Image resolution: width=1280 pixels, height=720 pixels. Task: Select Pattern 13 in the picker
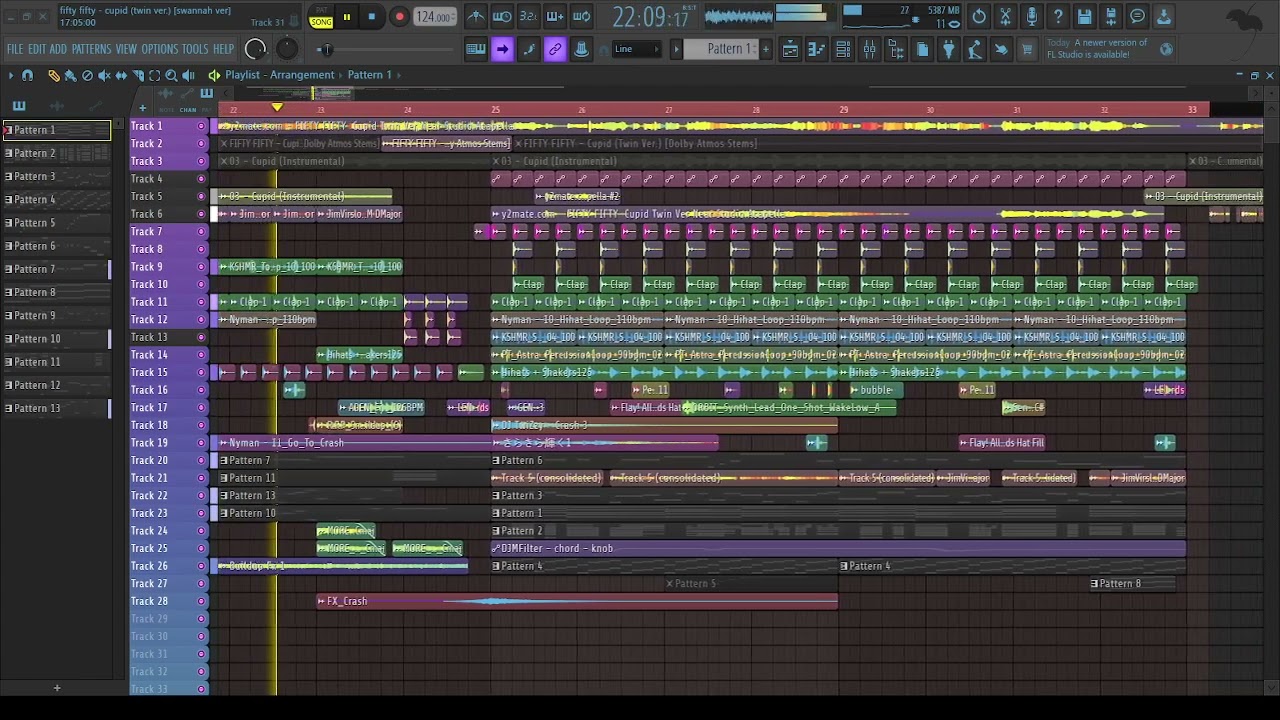pyautogui.click(x=56, y=408)
